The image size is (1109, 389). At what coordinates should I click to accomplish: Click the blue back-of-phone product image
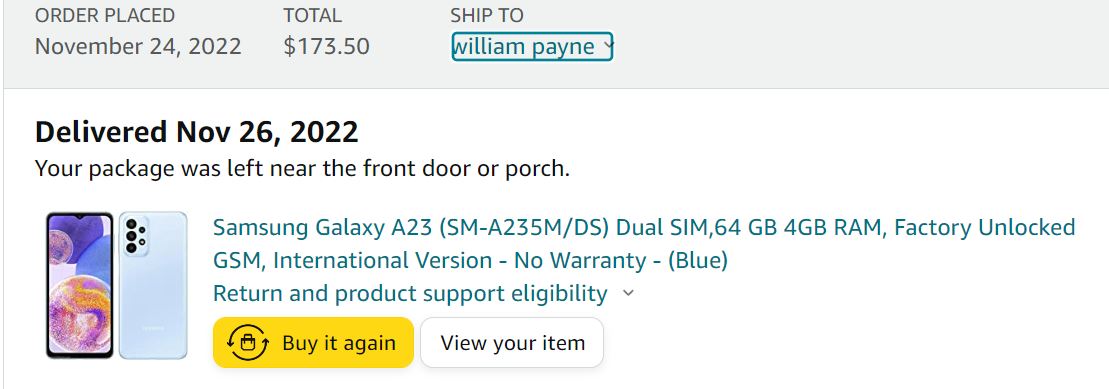153,285
